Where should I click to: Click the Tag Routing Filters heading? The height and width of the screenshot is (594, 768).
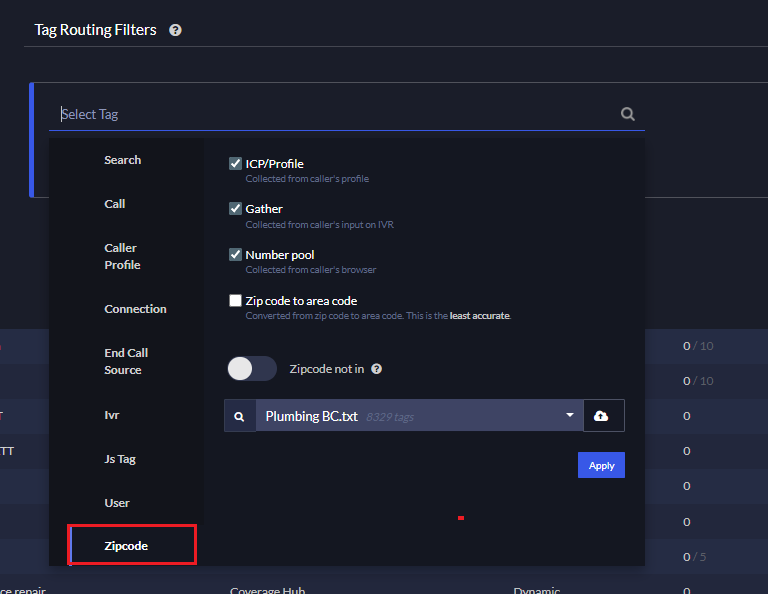[x=96, y=30]
